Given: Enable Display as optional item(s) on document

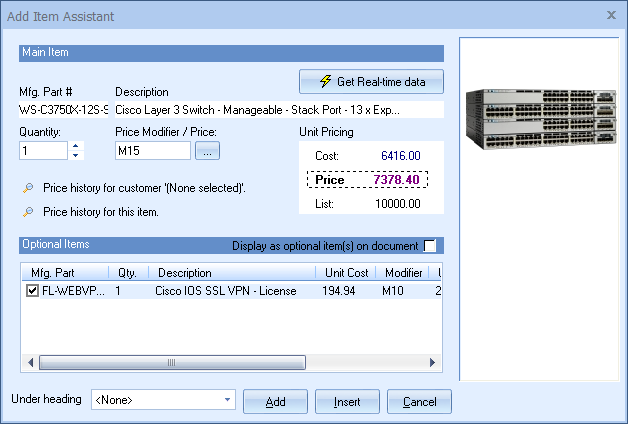Looking at the screenshot, I should pyautogui.click(x=430, y=246).
